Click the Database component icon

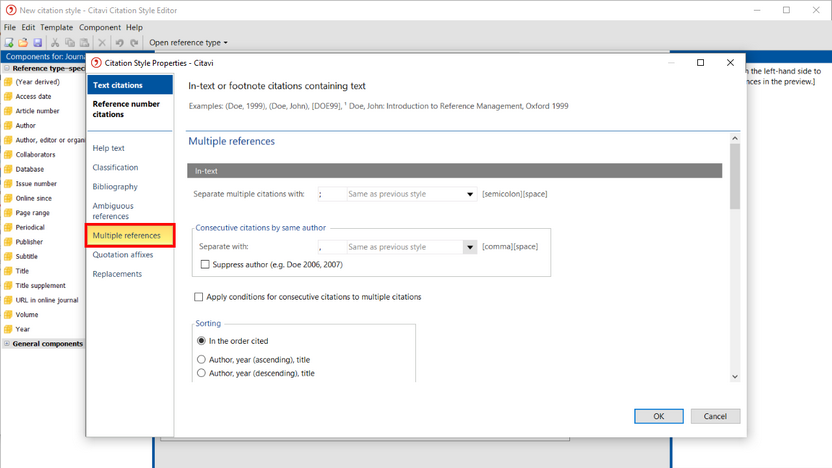[x=8, y=169]
